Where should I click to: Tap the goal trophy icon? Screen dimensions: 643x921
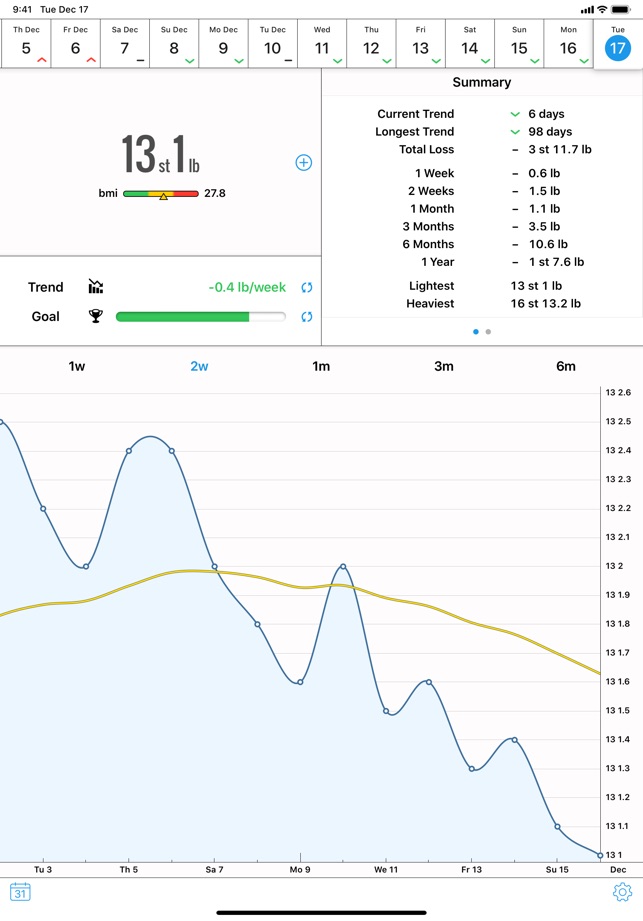coord(96,316)
